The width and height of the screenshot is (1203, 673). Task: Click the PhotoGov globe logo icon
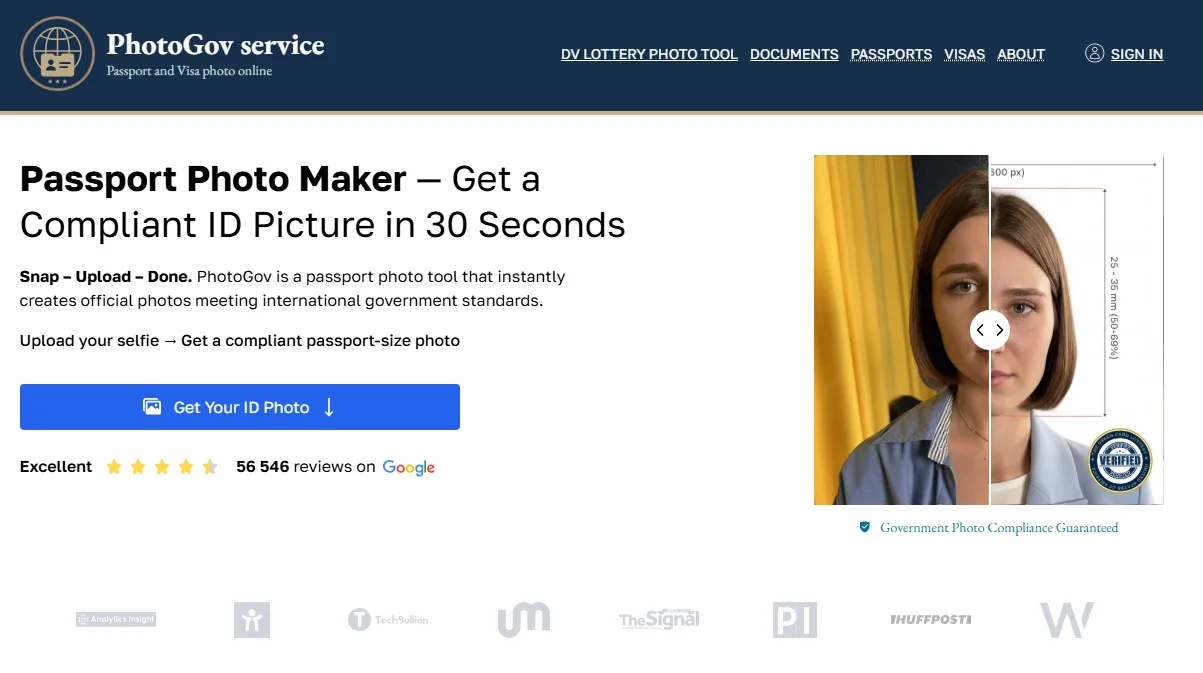coord(57,55)
